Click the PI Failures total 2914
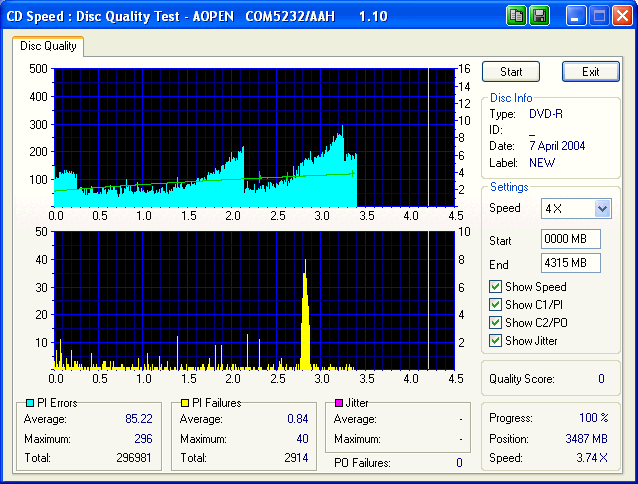638x484 pixels. coord(296,458)
